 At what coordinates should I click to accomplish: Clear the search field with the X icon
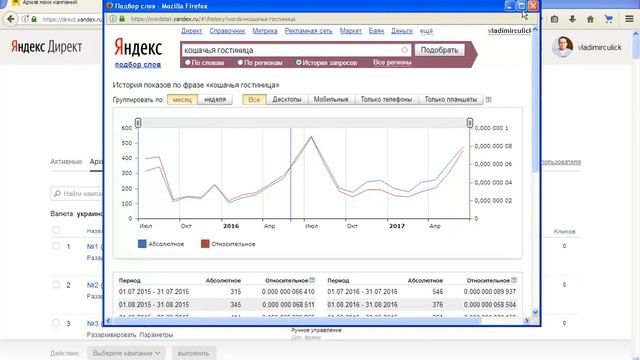click(x=404, y=50)
